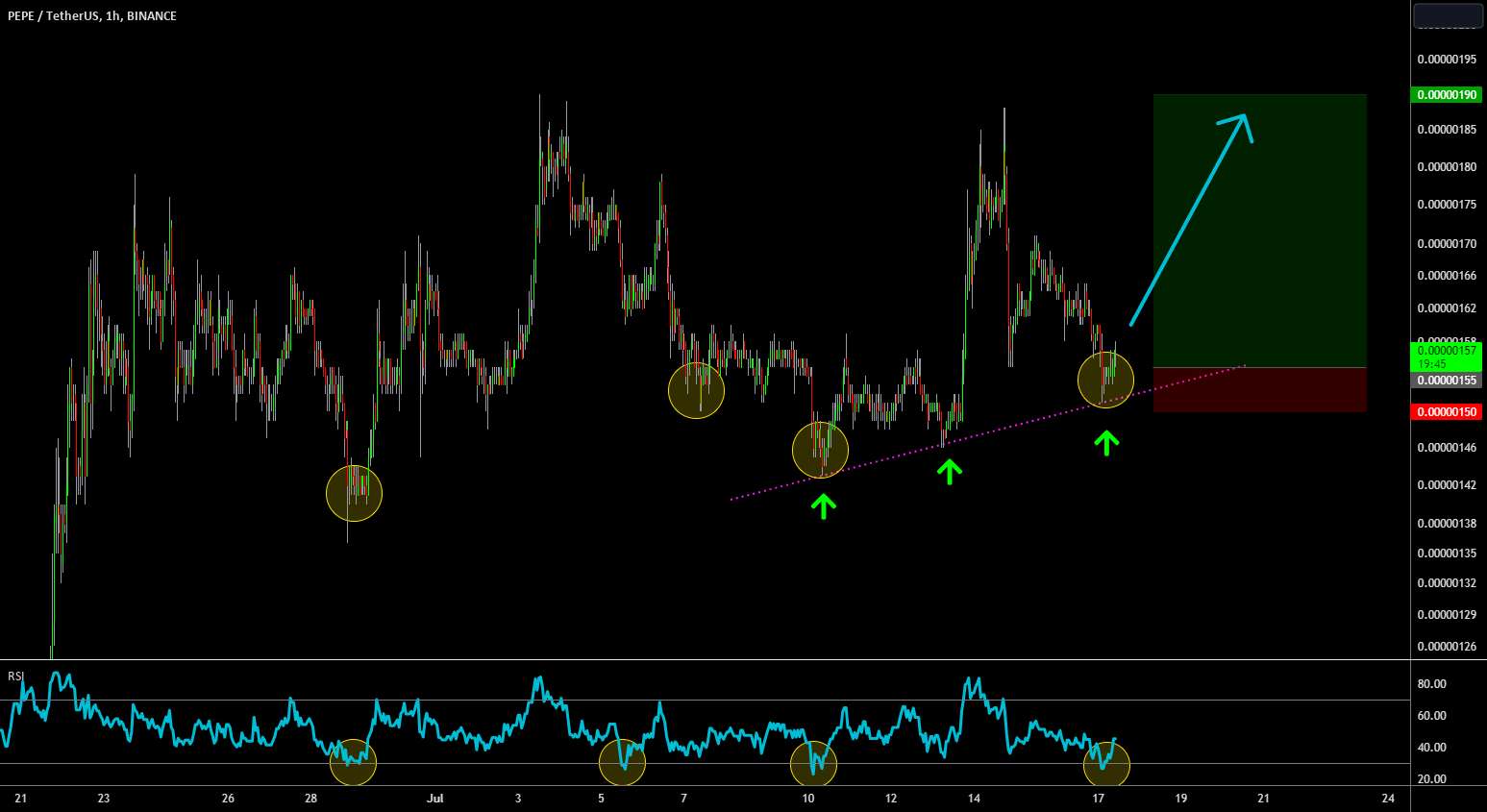The height and width of the screenshot is (812, 1487).
Task: Select the red stop-loss zone of the long position
Action: pos(1260,390)
